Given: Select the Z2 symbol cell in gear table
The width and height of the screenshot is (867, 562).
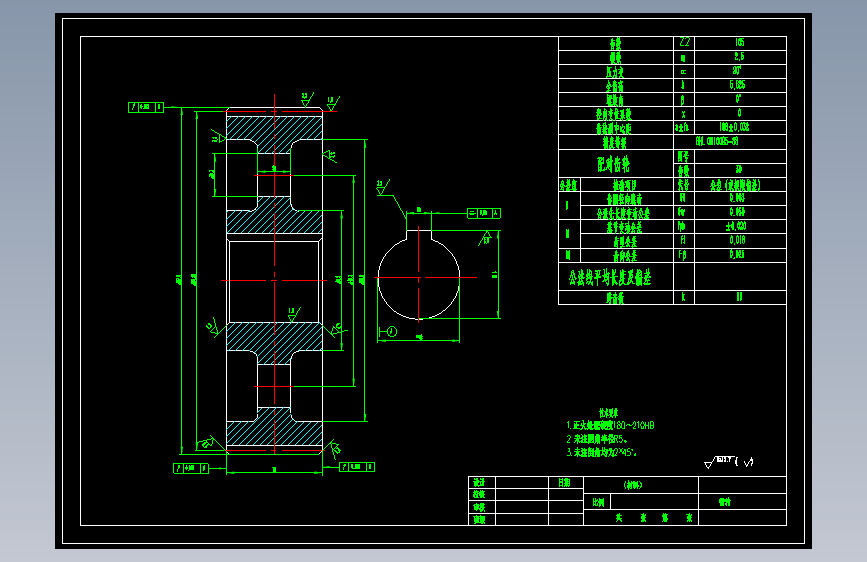Looking at the screenshot, I should click(684, 43).
